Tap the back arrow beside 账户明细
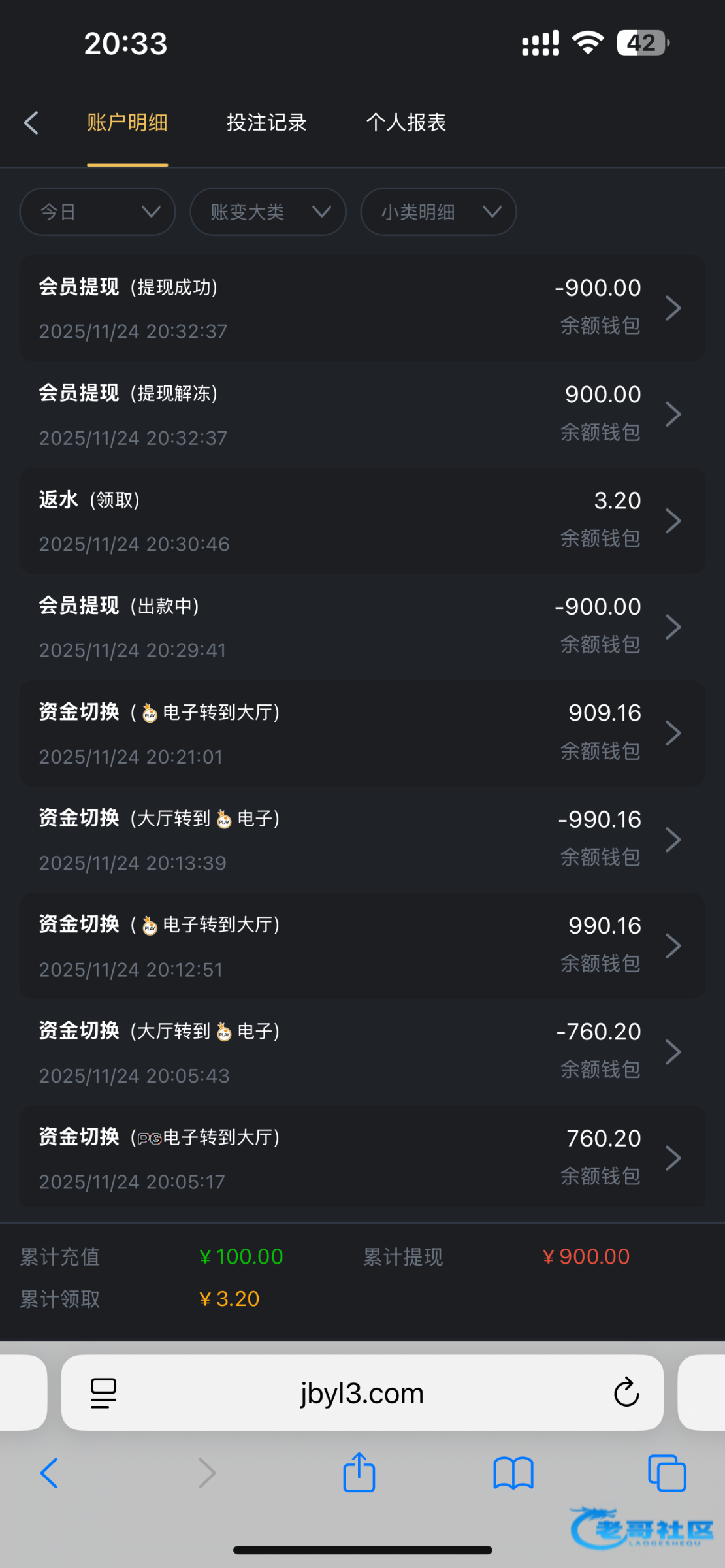 pos(31,123)
